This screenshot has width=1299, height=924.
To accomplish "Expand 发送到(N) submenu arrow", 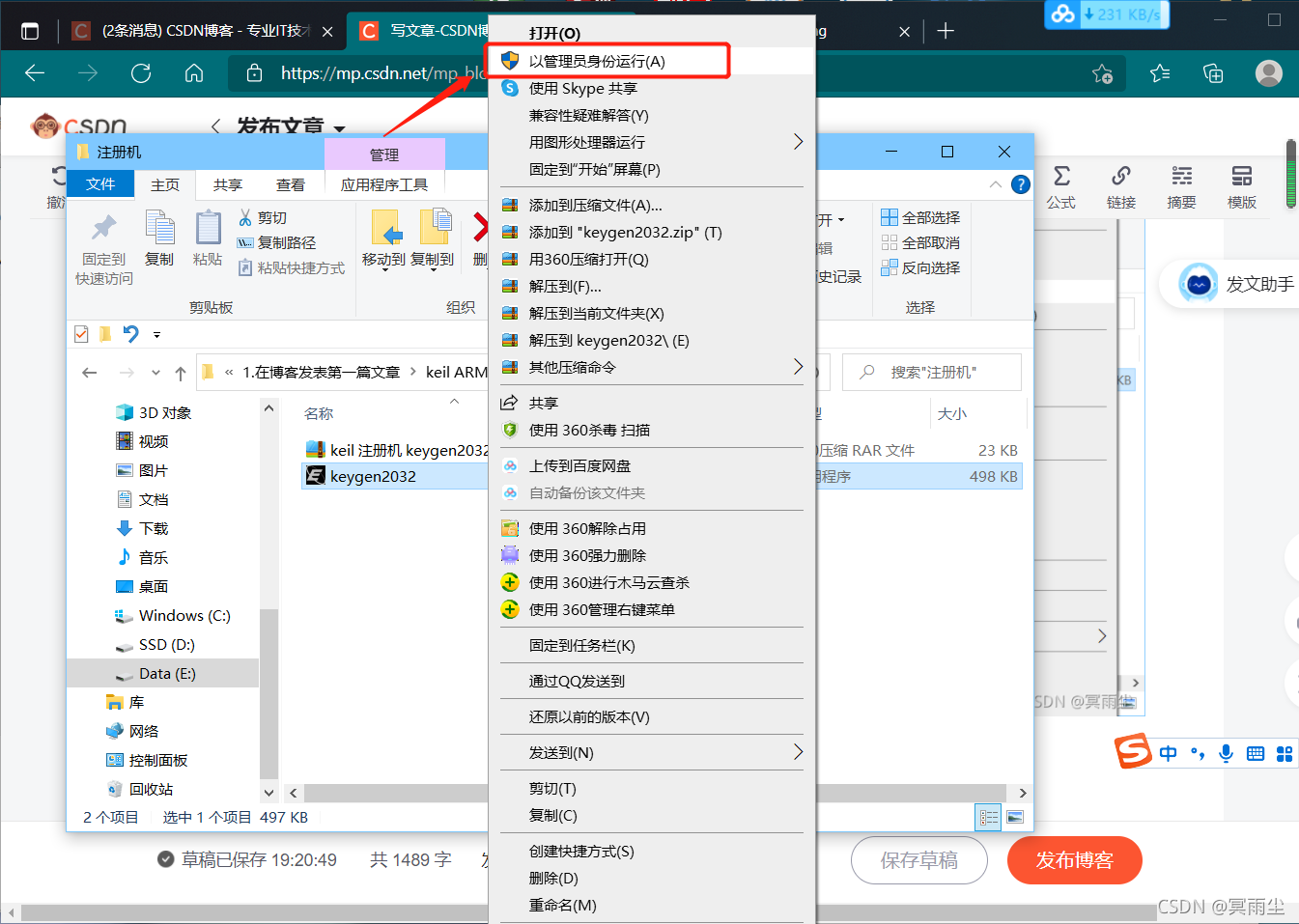I will pyautogui.click(x=798, y=751).
